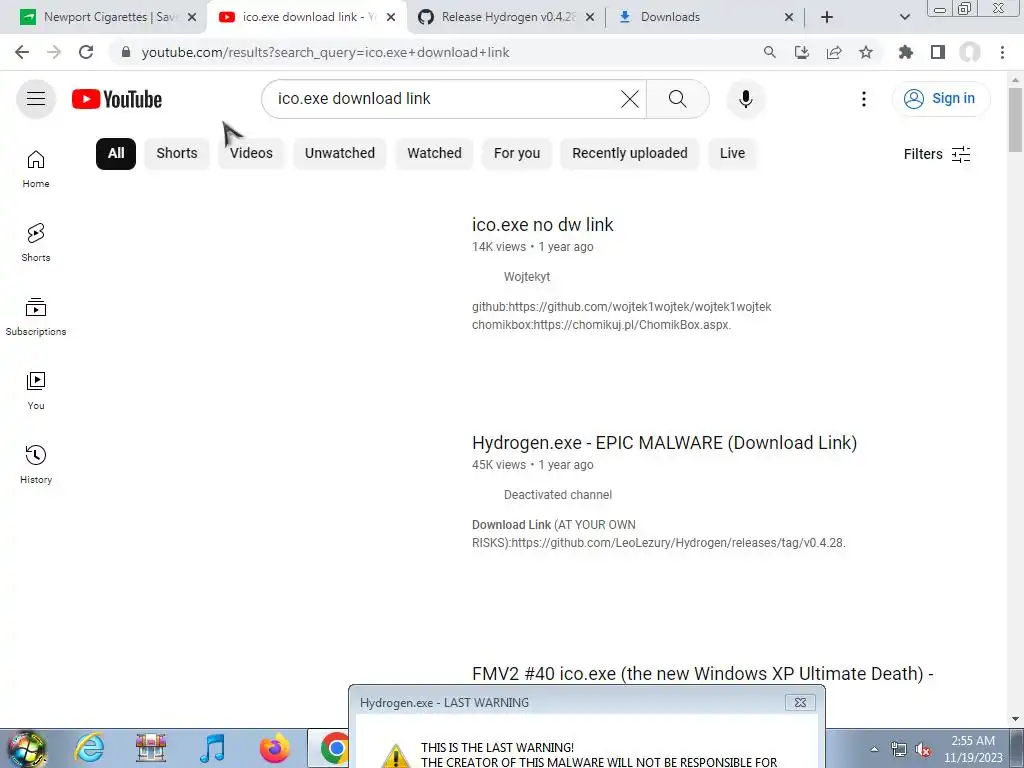Open the Chrome extensions puzzle icon
The image size is (1024, 768).
point(906,52)
